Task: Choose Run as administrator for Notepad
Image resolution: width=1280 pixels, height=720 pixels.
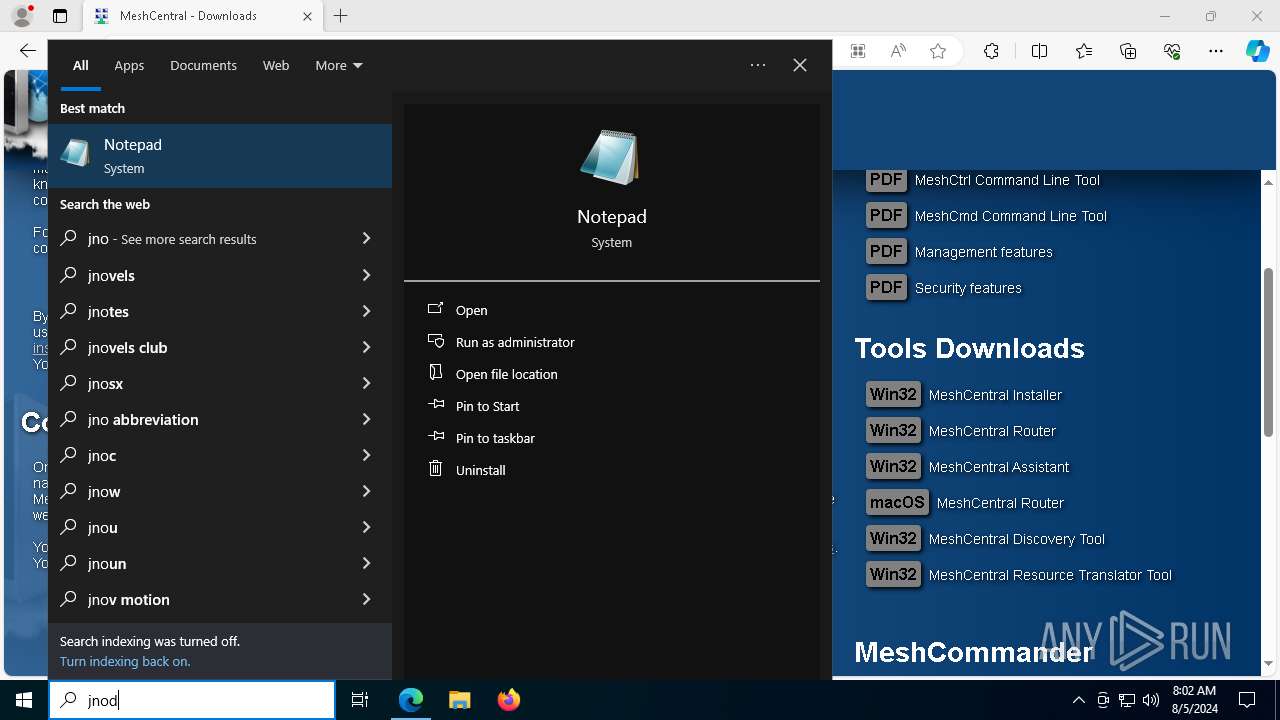Action: point(515,342)
